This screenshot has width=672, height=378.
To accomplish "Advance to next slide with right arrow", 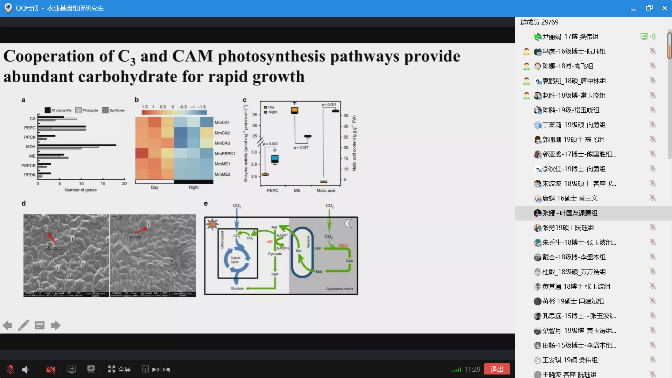I will tap(56, 325).
